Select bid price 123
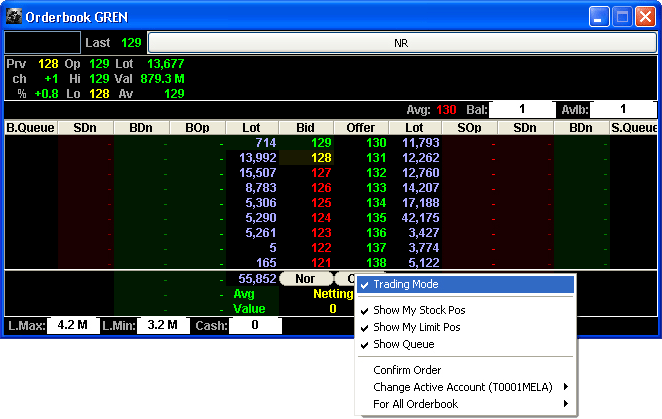 pos(321,233)
